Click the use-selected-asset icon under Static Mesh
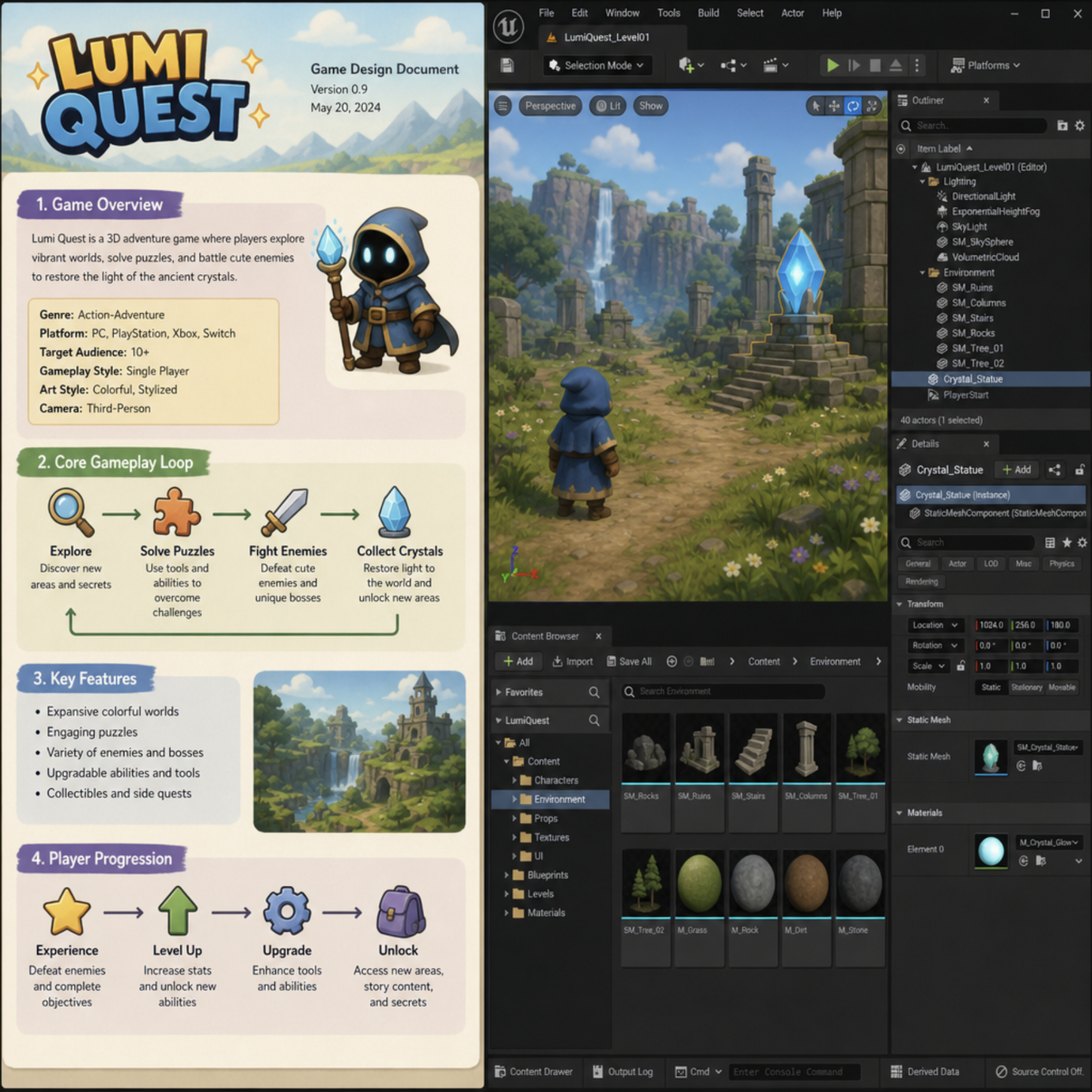 [x=1022, y=766]
